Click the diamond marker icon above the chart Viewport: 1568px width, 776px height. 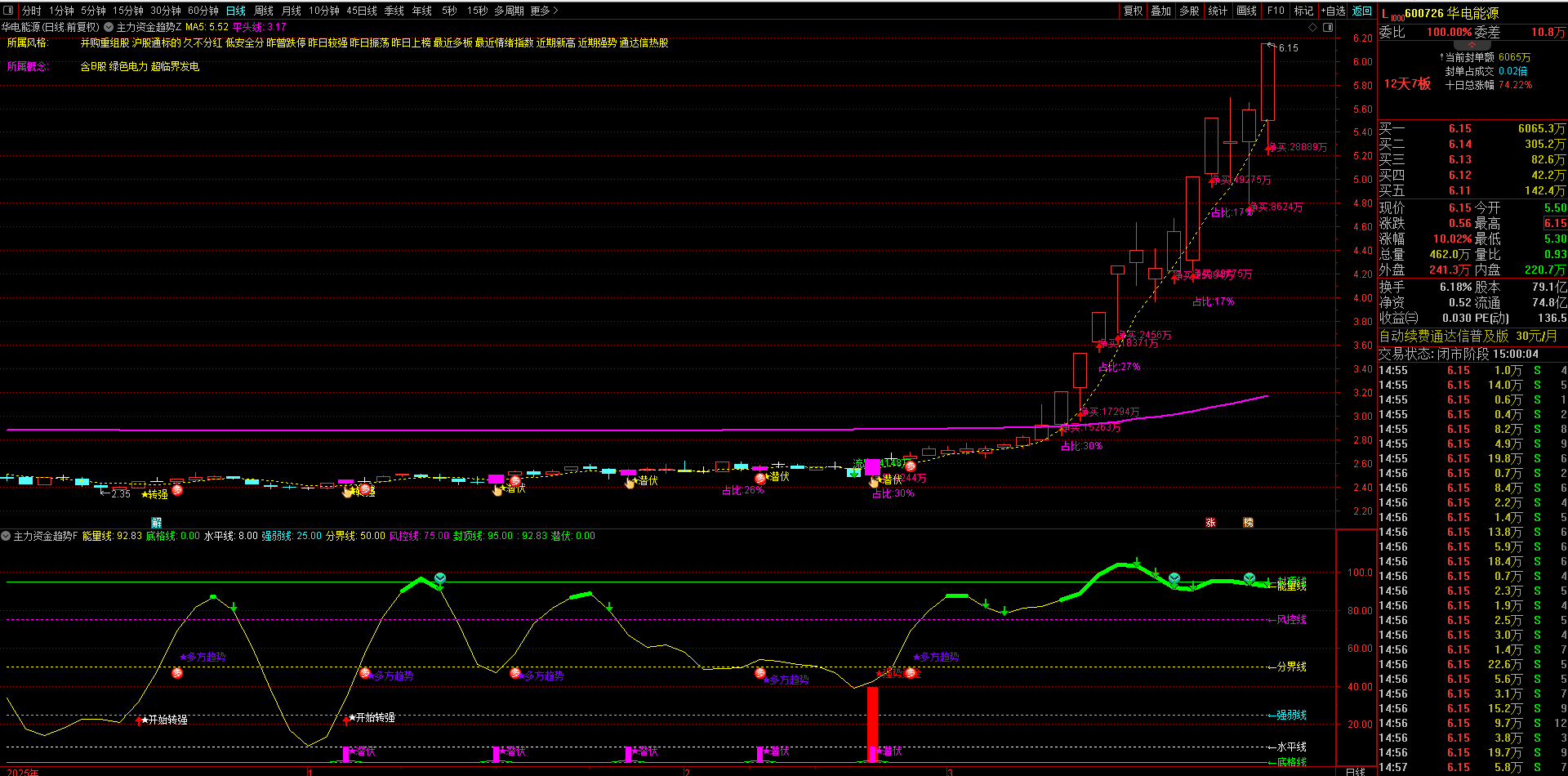click(1313, 27)
